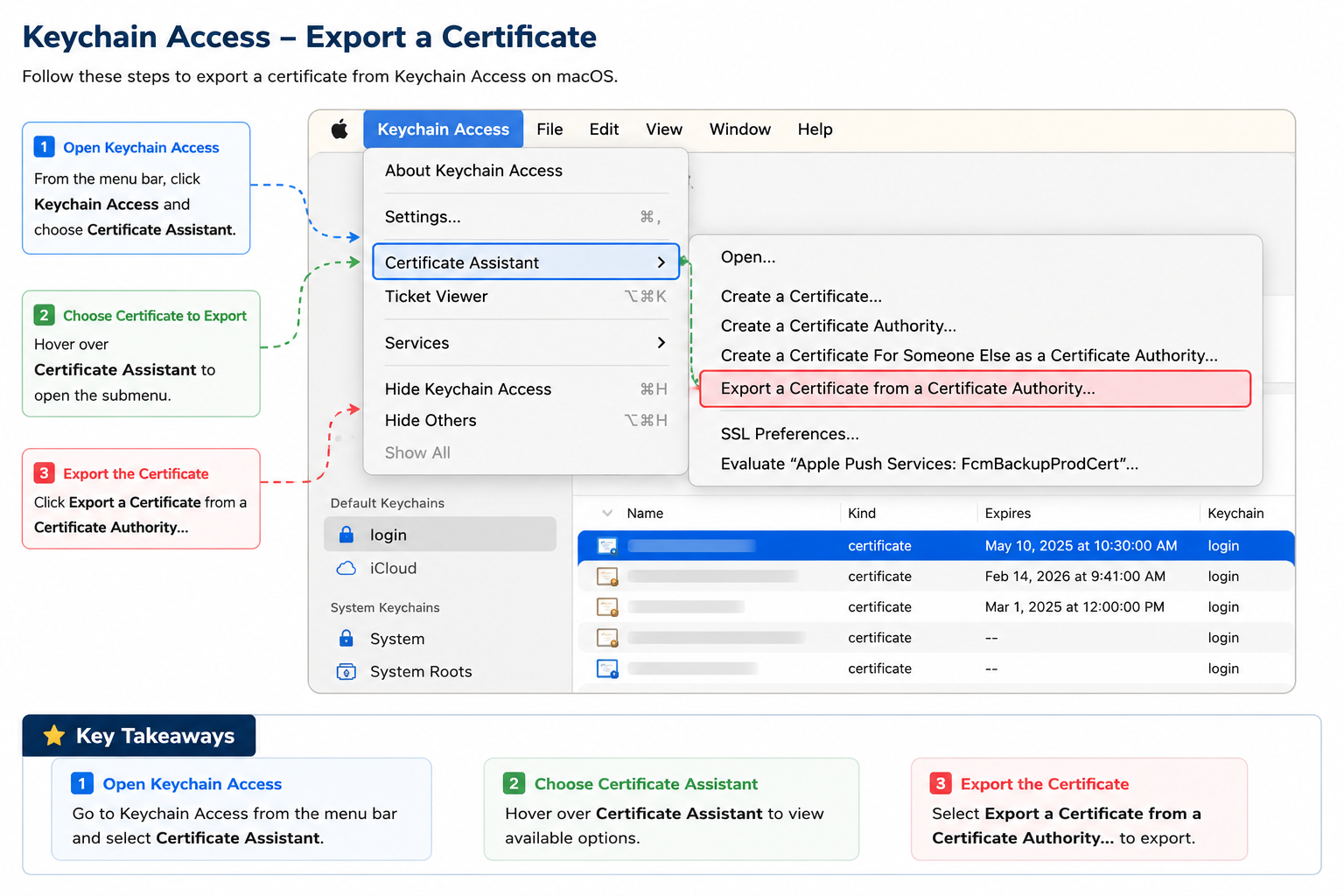Sort by the Keychain column header
Screen dimensions: 1344x896
1235,514
